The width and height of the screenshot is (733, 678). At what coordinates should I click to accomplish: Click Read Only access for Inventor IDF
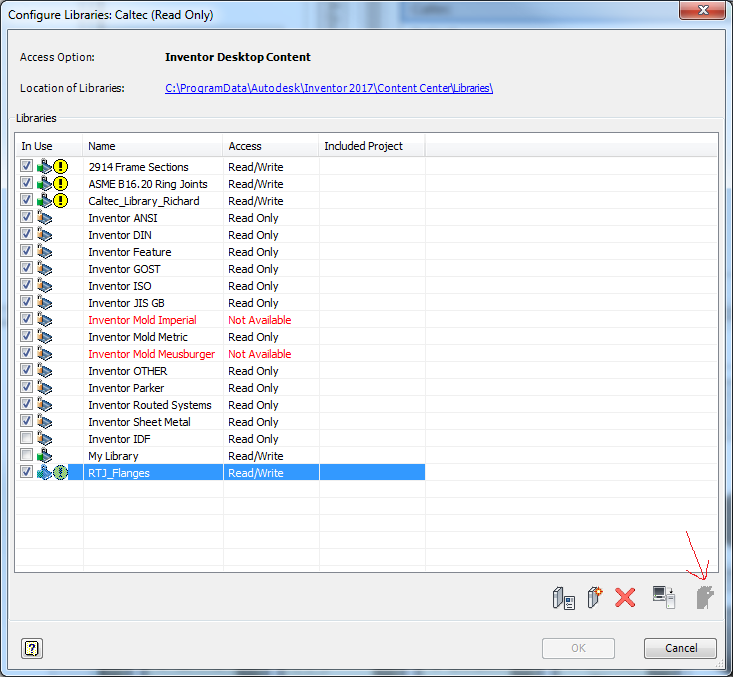[x=253, y=439]
